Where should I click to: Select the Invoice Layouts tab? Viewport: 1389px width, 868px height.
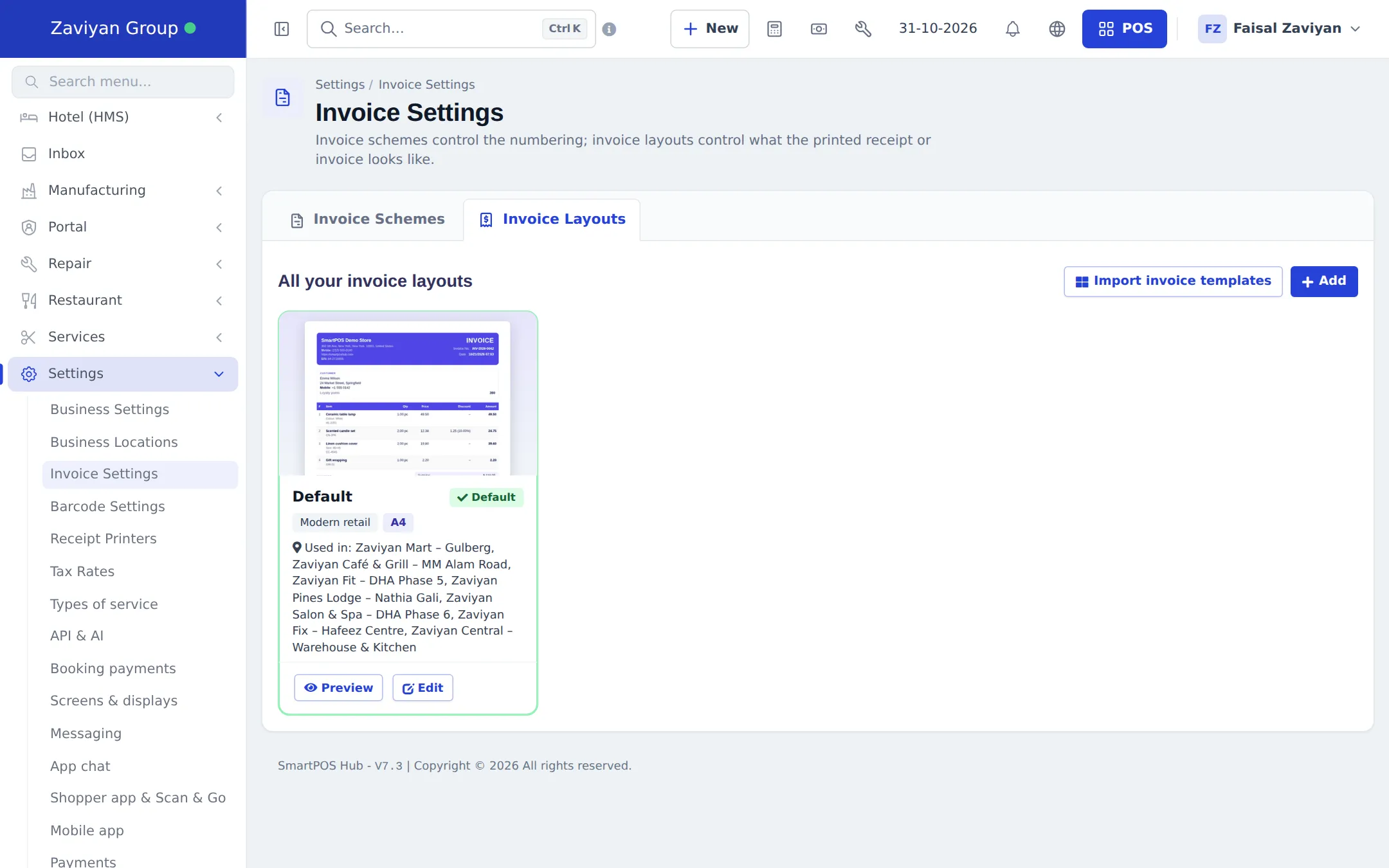[552, 220]
